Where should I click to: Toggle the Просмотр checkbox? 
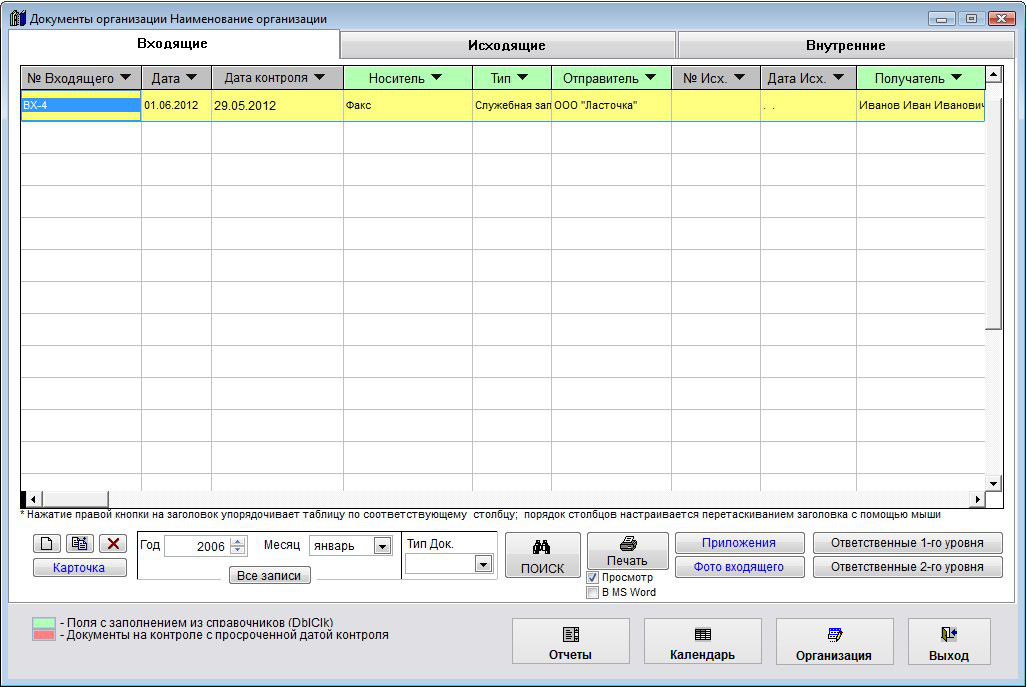coord(593,578)
